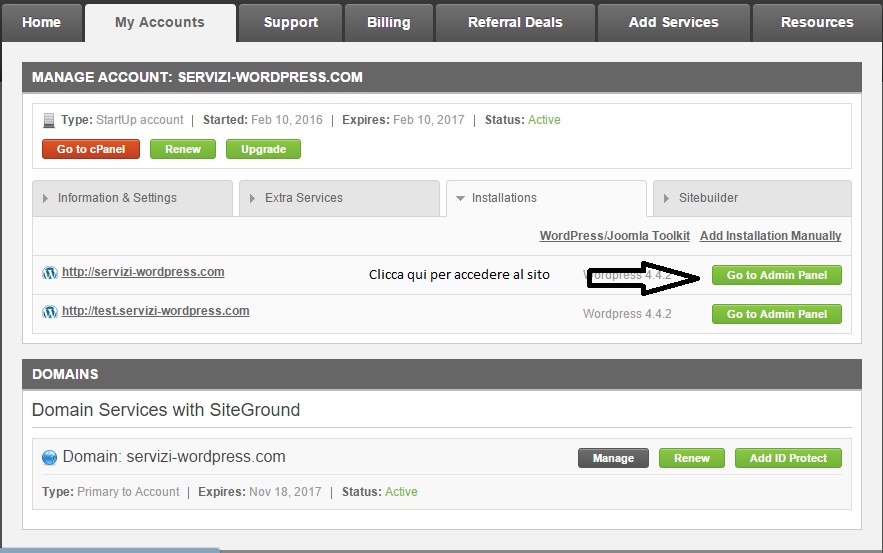The height and width of the screenshot is (553, 883).
Task: Click the Domain Services with SiteGround heading
Action: pyautogui.click(x=166, y=410)
